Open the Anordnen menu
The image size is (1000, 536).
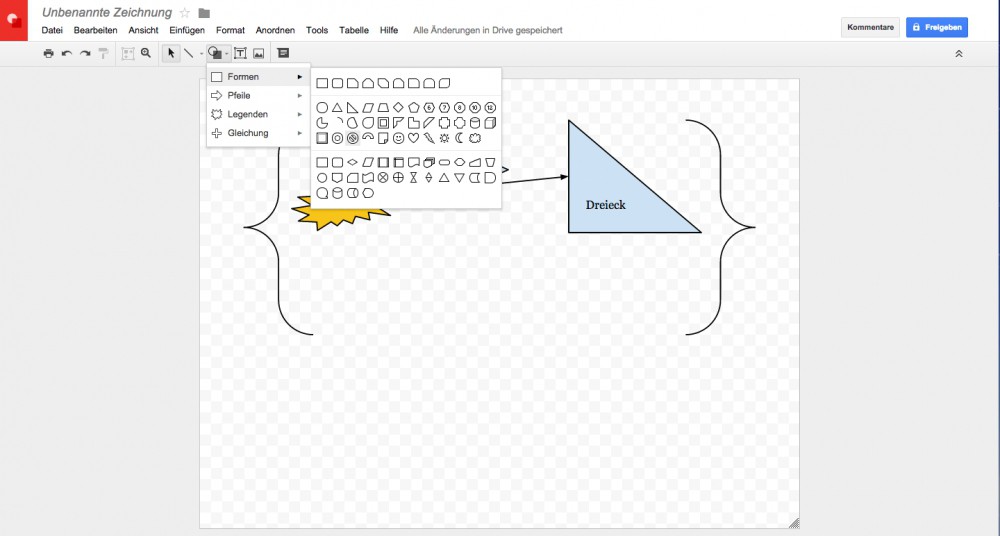pyautogui.click(x=275, y=30)
